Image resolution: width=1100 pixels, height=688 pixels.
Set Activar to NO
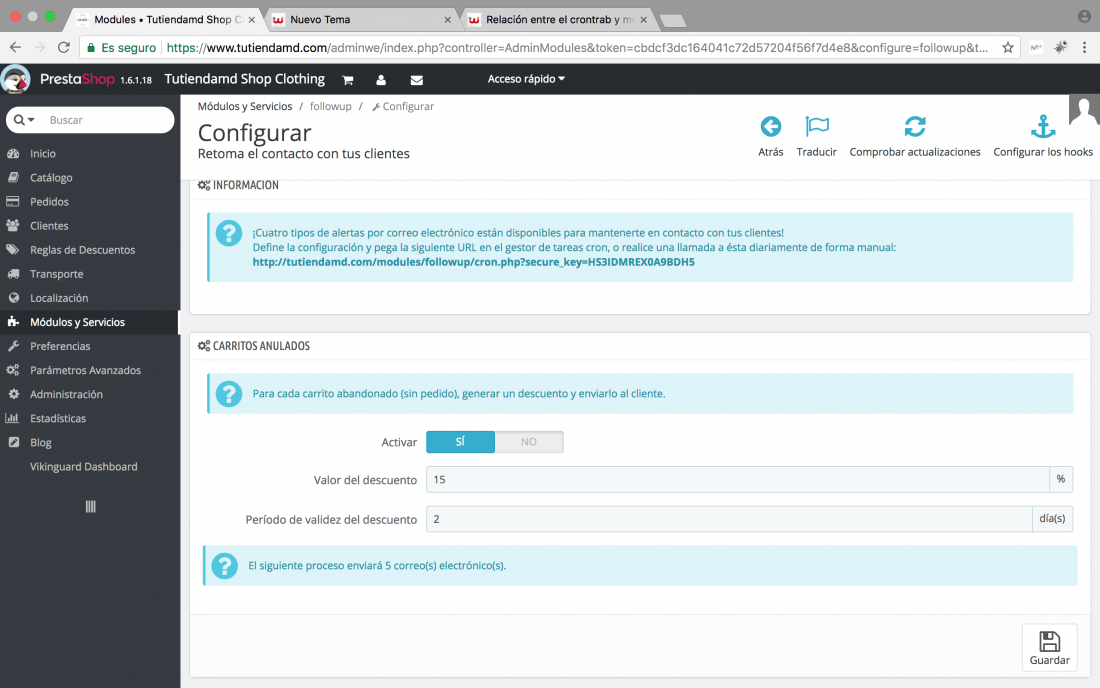(529, 442)
